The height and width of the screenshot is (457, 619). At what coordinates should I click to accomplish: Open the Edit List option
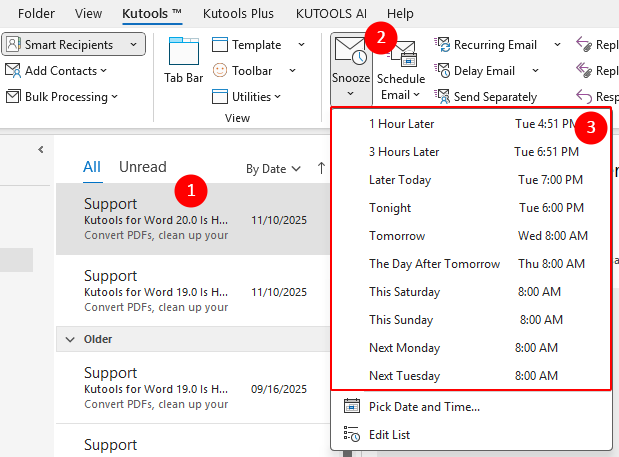click(471, 435)
